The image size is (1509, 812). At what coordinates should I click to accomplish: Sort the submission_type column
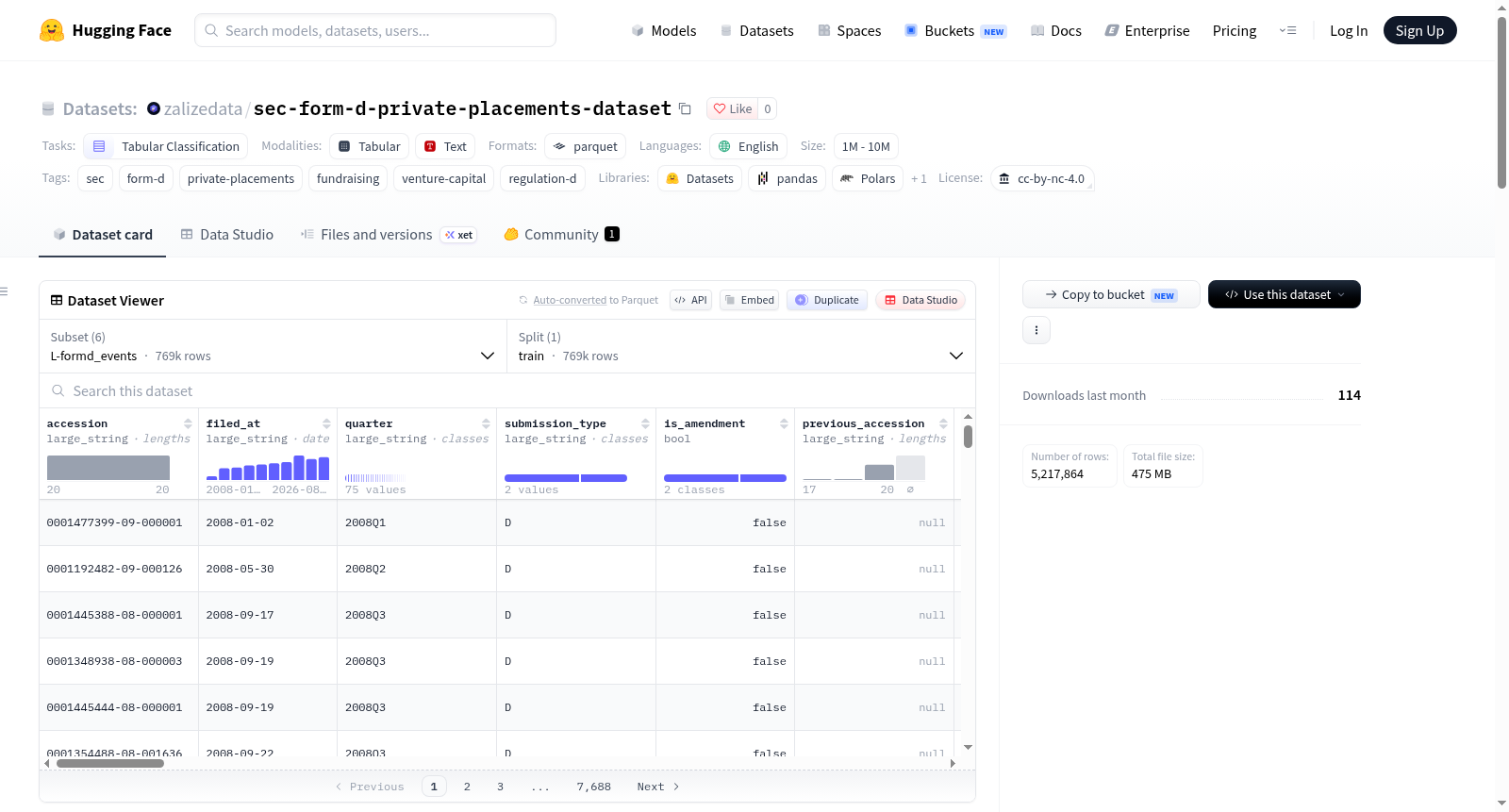pos(645,423)
